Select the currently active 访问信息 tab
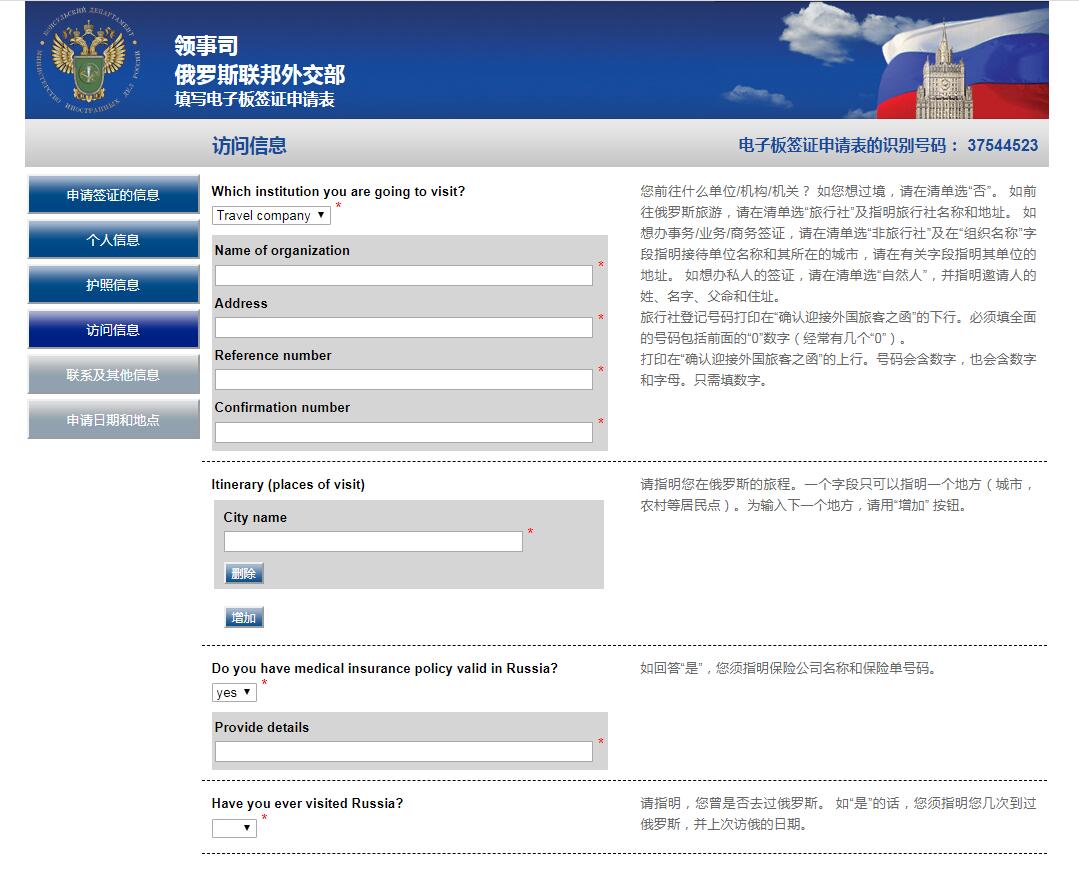This screenshot has width=1079, height=883. pos(112,329)
